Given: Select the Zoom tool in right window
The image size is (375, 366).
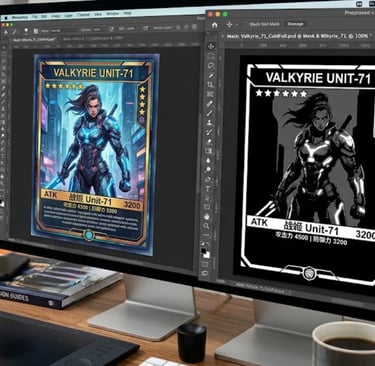Looking at the screenshot, I should [x=206, y=226].
